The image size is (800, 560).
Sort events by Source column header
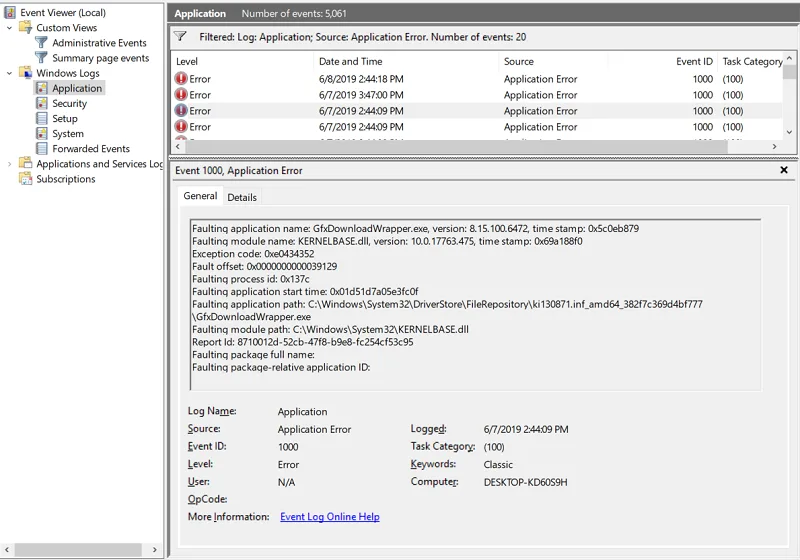pyautogui.click(x=553, y=61)
